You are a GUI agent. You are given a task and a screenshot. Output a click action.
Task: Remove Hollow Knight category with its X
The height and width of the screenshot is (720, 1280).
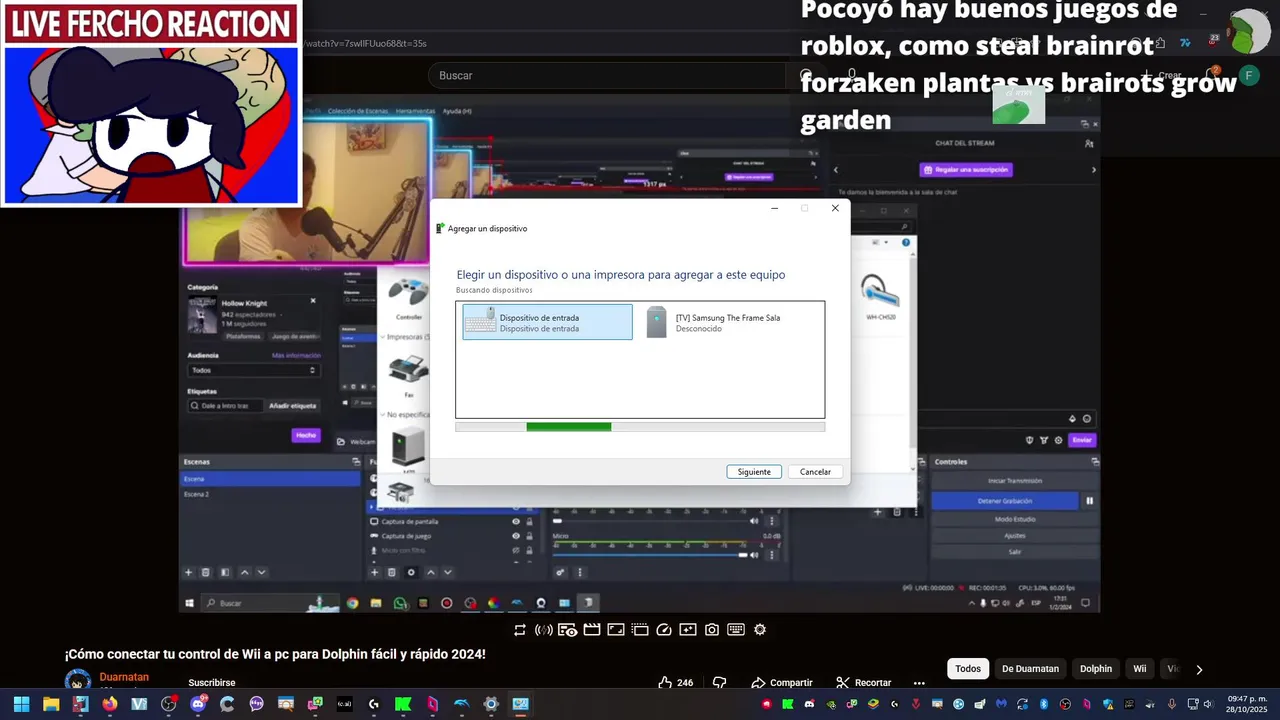click(313, 301)
